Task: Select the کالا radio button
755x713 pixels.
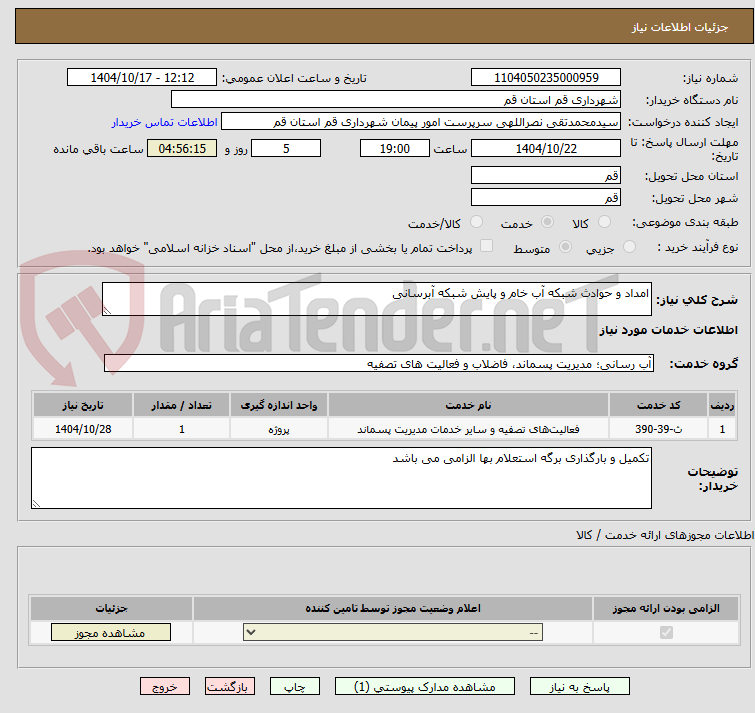Action: click(604, 222)
